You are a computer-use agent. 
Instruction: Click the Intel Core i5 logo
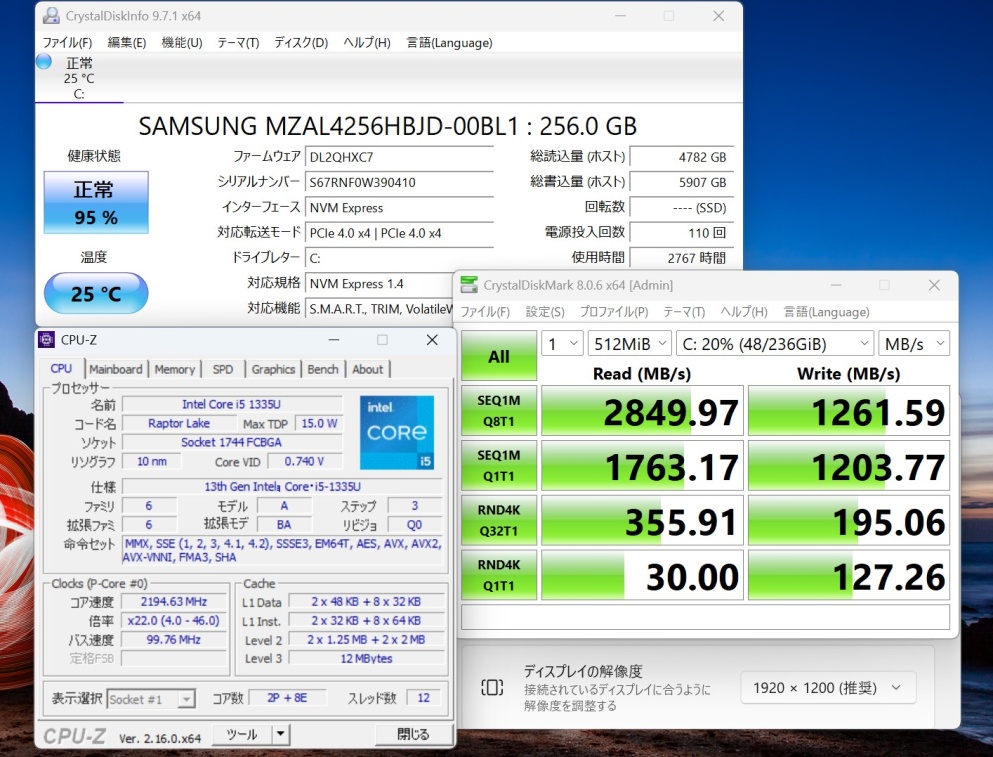click(396, 432)
